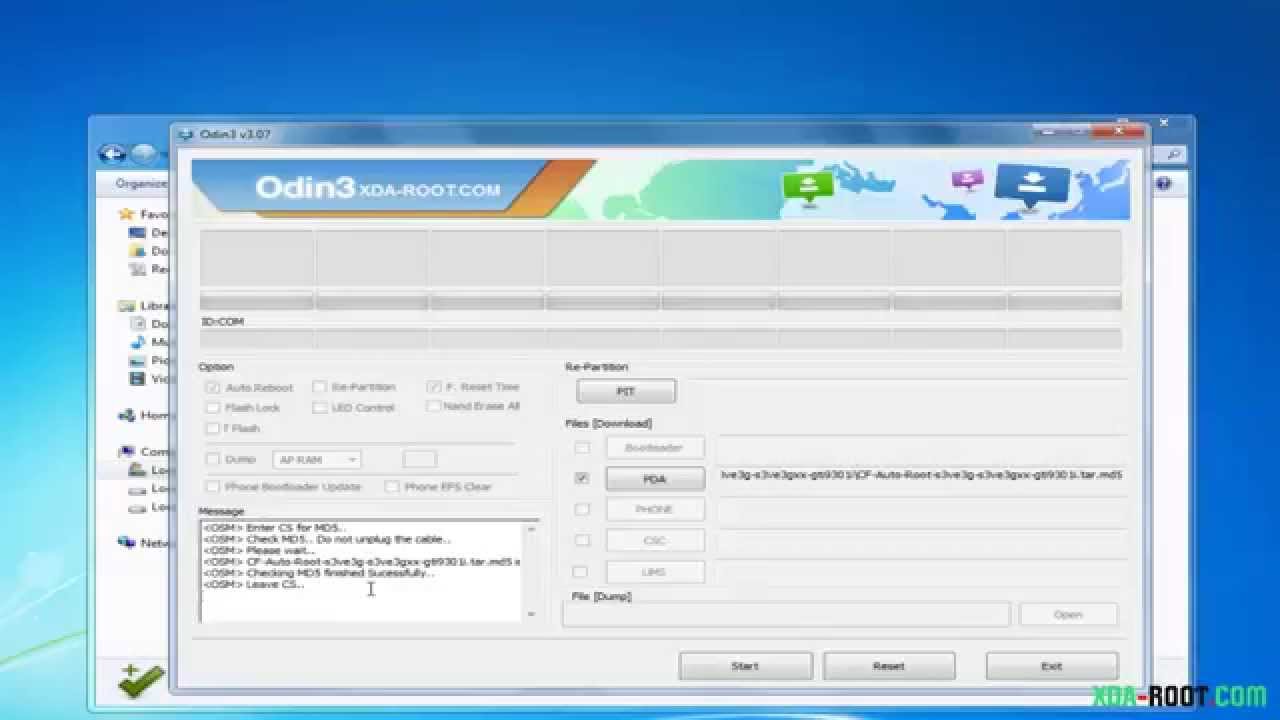Click the PIT button

626,391
